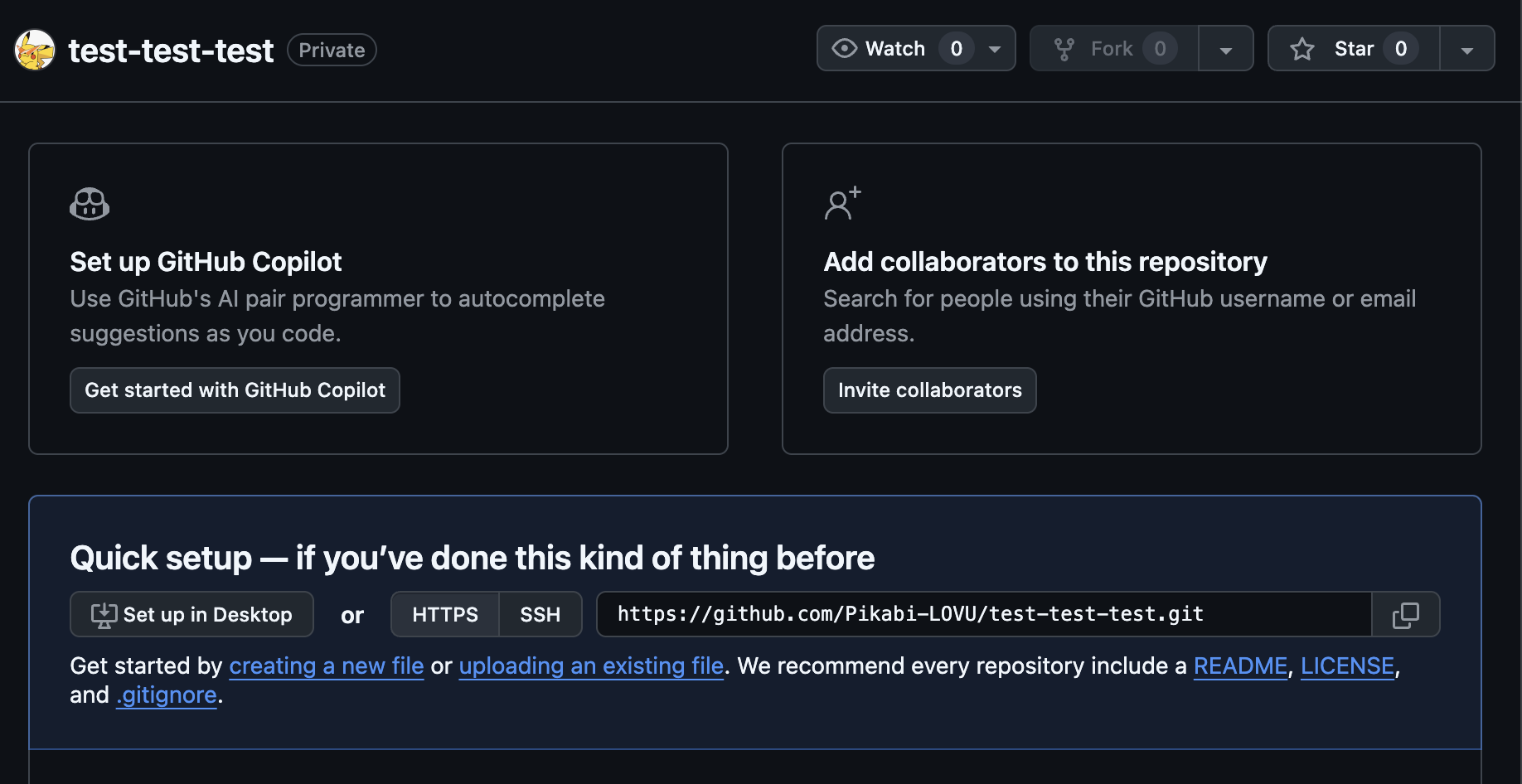The image size is (1522, 784).
Task: Open the creating a new file link
Action: 327,665
